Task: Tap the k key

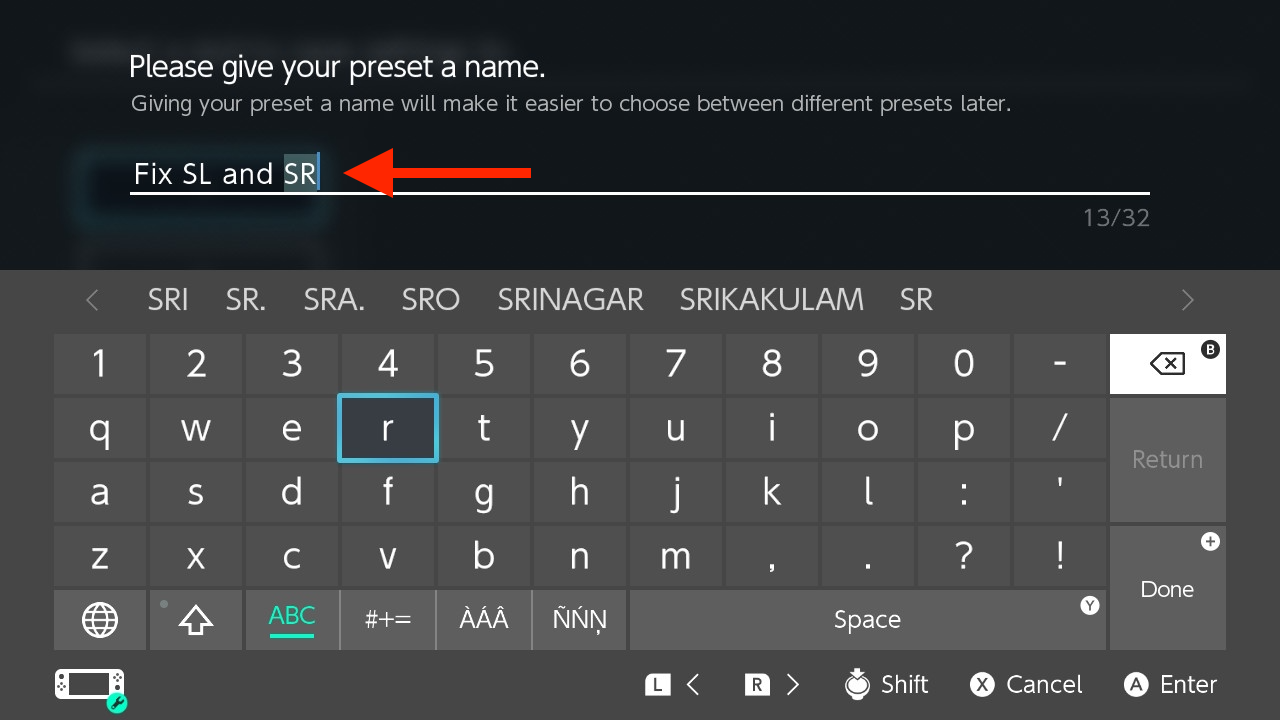Action: point(772,492)
